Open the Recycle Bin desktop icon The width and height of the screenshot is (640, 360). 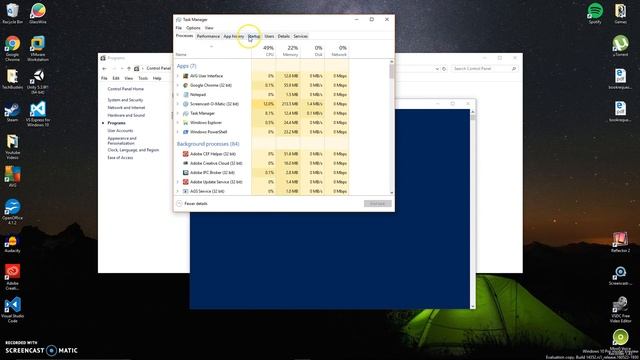pos(12,13)
